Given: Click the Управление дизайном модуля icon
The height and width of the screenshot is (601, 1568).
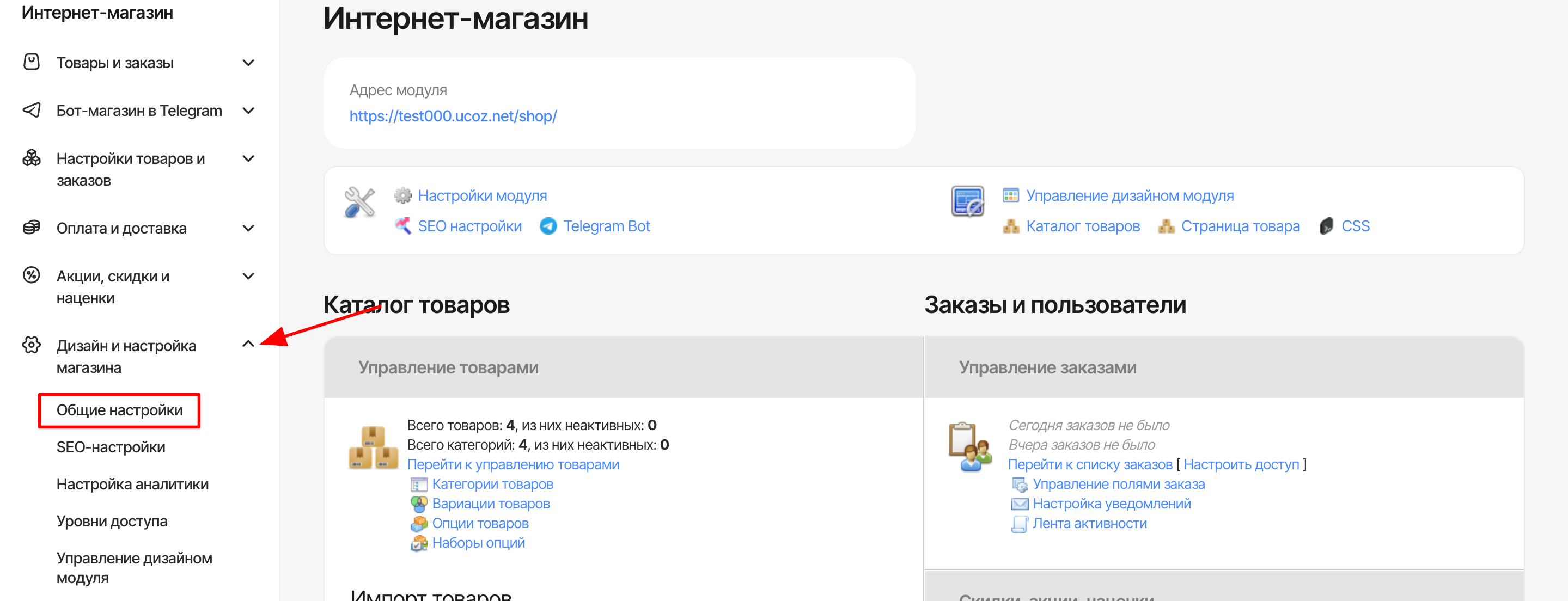Looking at the screenshot, I should [x=1010, y=196].
